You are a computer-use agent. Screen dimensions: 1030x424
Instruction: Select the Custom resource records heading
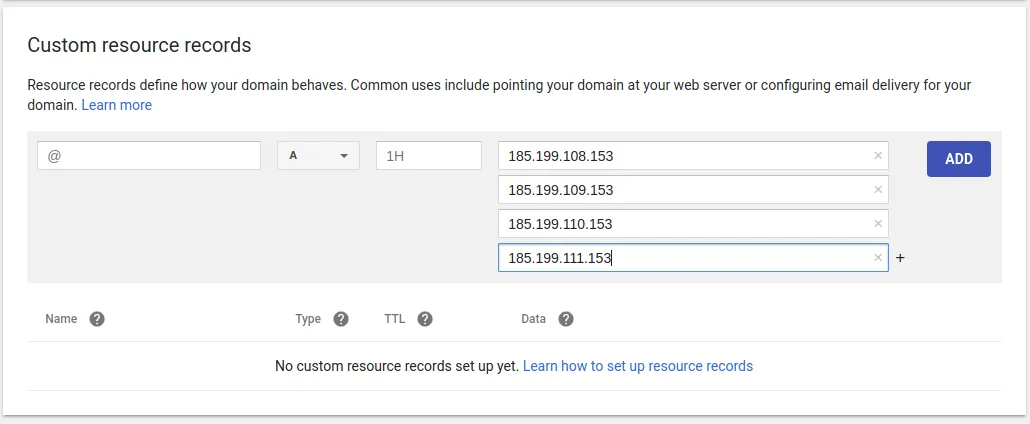[139, 45]
